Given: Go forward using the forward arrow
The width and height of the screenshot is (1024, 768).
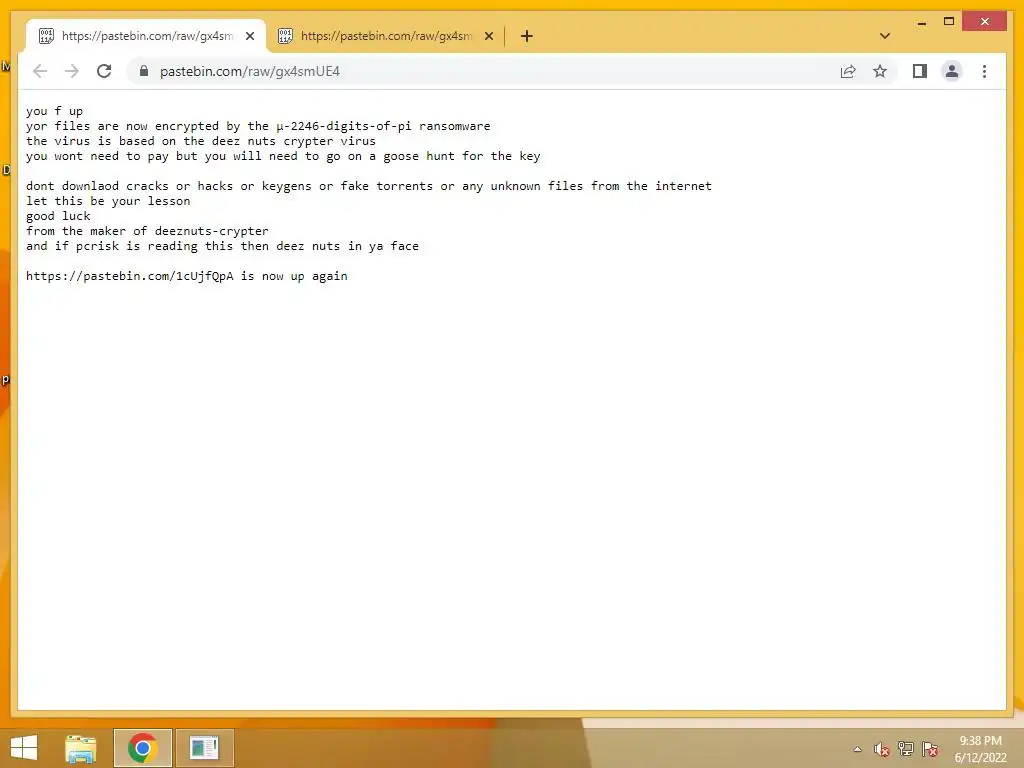Looking at the screenshot, I should pyautogui.click(x=72, y=71).
